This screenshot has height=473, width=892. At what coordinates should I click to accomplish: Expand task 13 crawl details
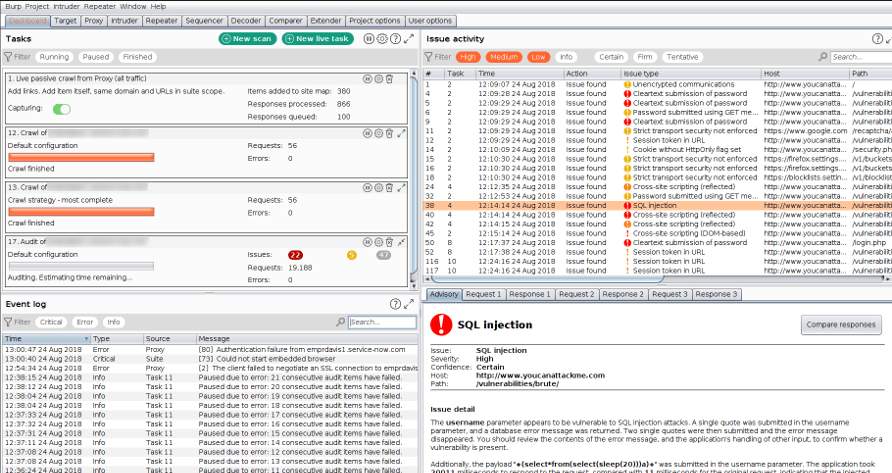(x=402, y=187)
